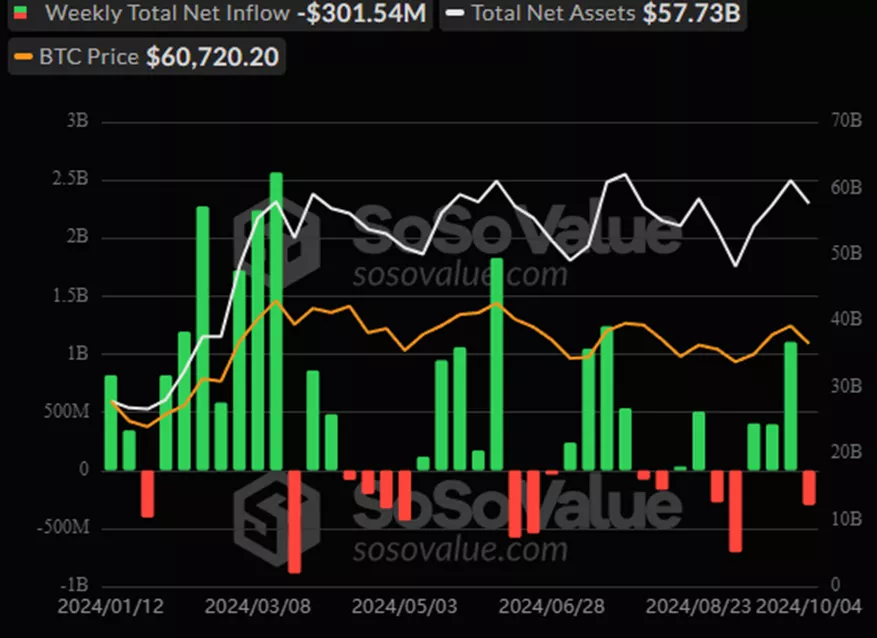
Task: Click the $60,720.20 BTC price value
Action: click(214, 57)
